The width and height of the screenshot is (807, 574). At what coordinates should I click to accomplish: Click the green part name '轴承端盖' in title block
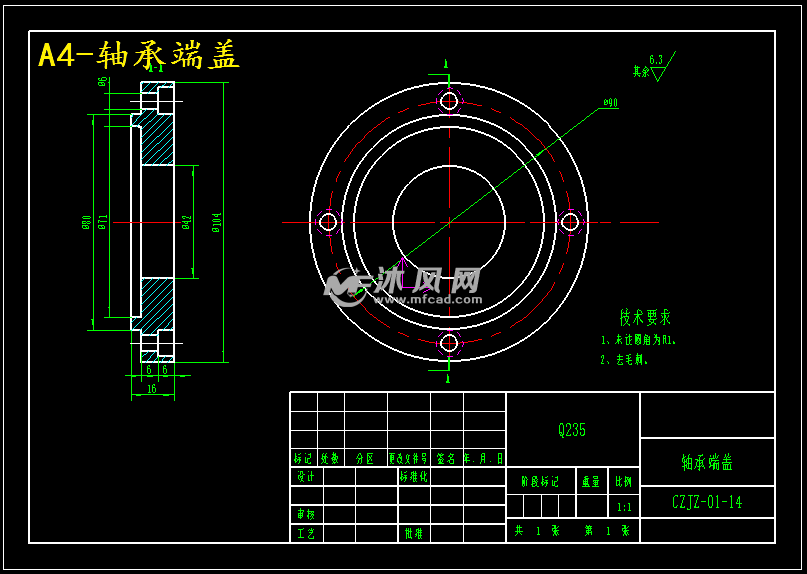pyautogui.click(x=707, y=462)
